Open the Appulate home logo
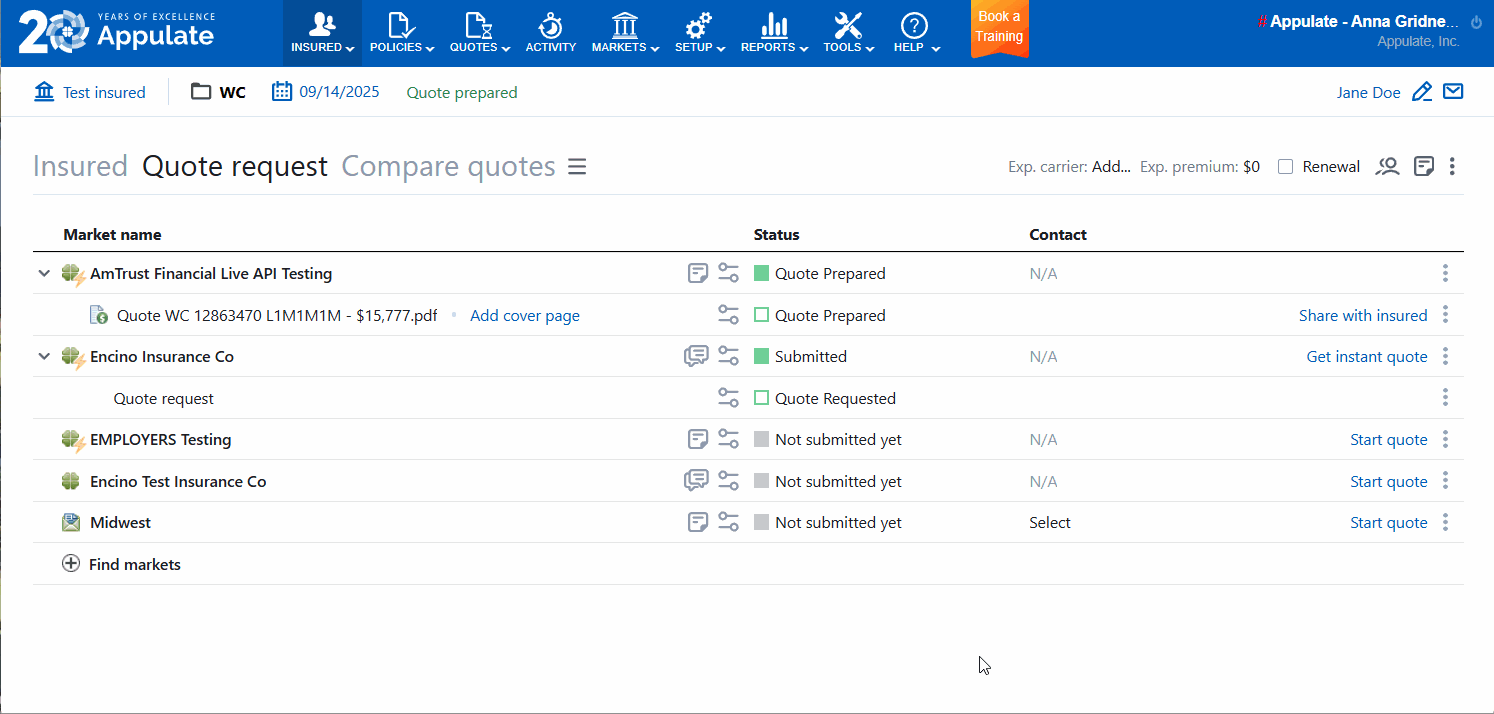The height and width of the screenshot is (714, 1494). 116,32
